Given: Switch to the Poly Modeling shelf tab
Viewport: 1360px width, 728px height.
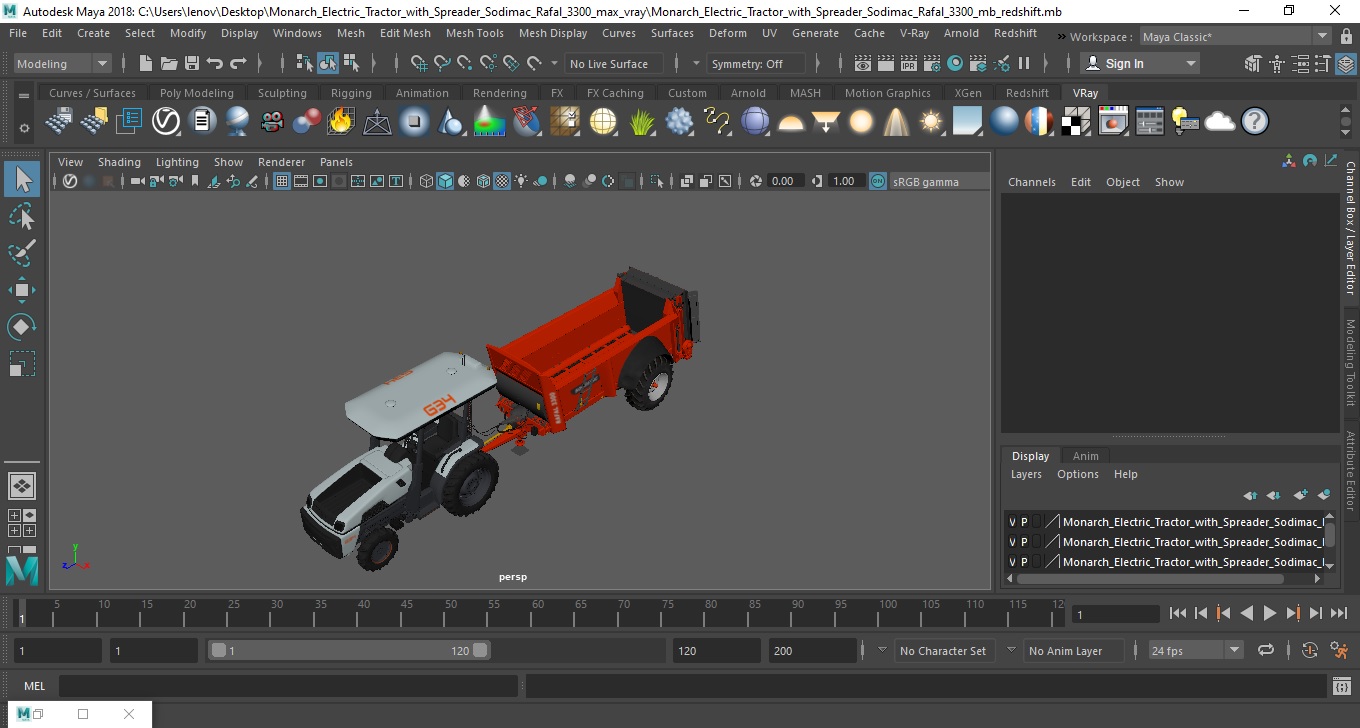Looking at the screenshot, I should click(x=196, y=93).
